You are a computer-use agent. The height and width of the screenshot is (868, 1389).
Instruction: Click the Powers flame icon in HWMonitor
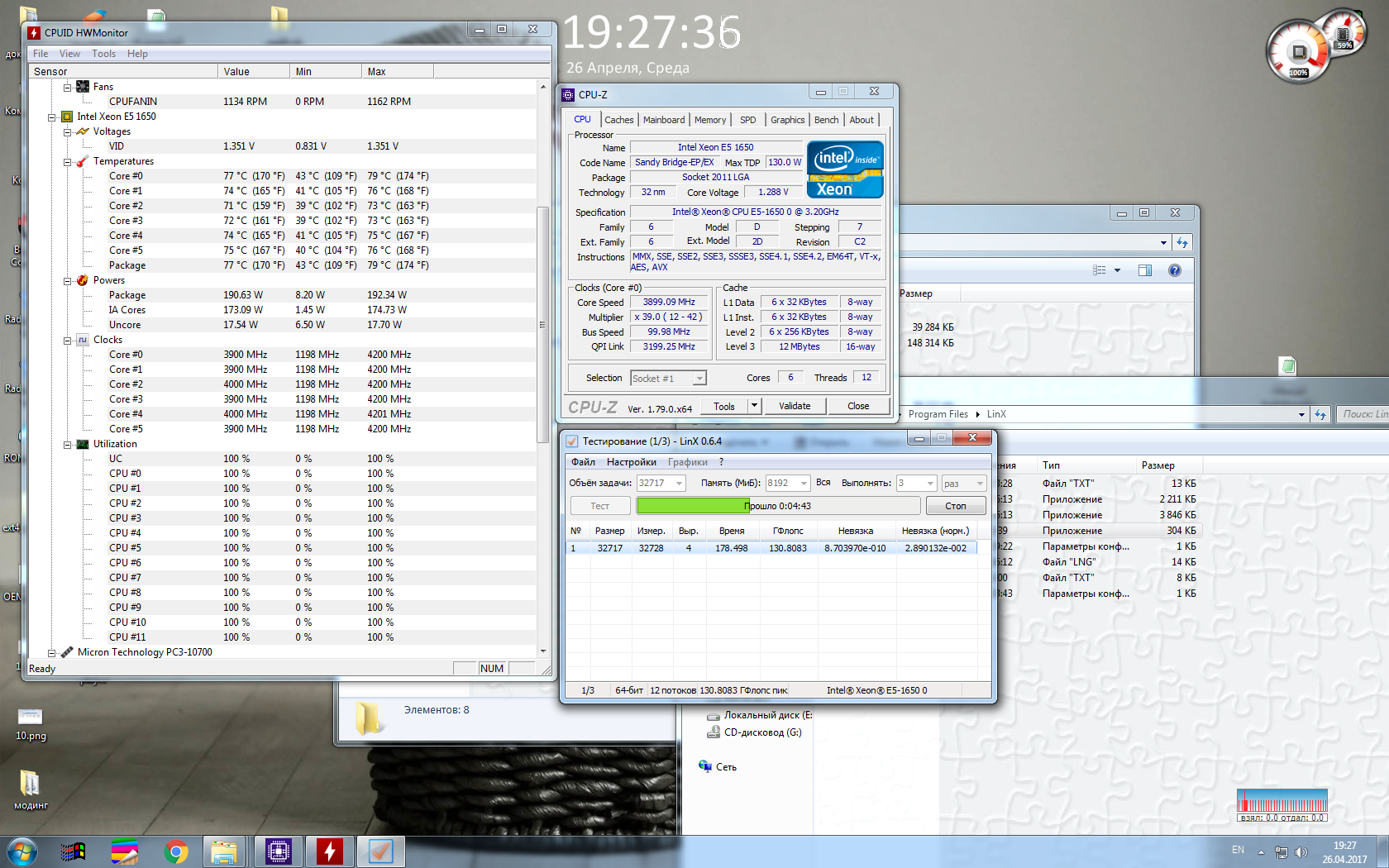click(x=83, y=280)
